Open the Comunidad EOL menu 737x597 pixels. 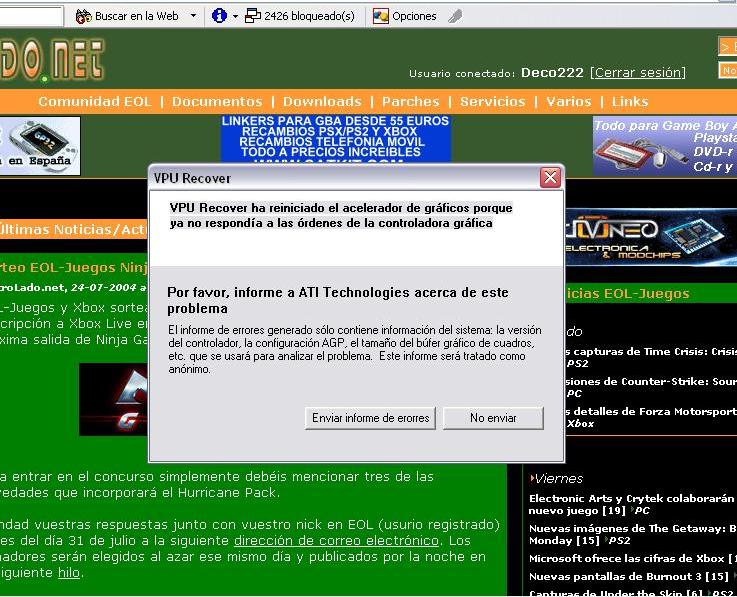[95, 102]
